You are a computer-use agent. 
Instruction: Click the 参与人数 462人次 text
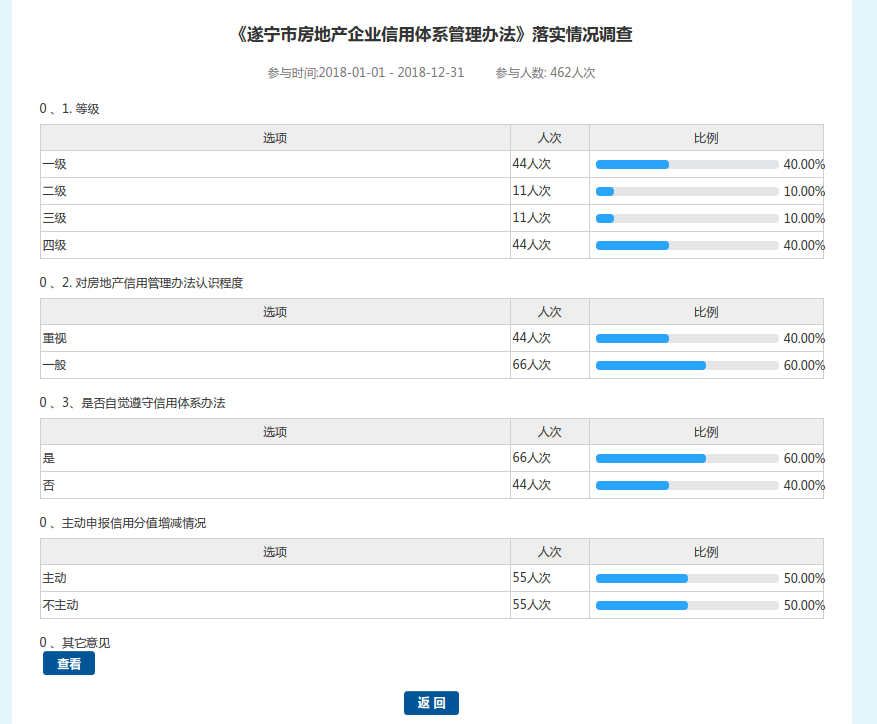coord(545,73)
